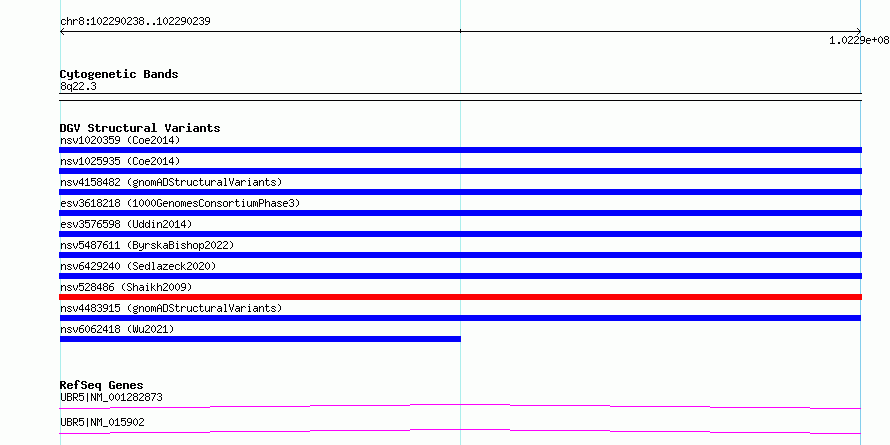Click the UBR5|NM_001282873 transcript label
Screen dimensions: 890x445
[x=111, y=397]
